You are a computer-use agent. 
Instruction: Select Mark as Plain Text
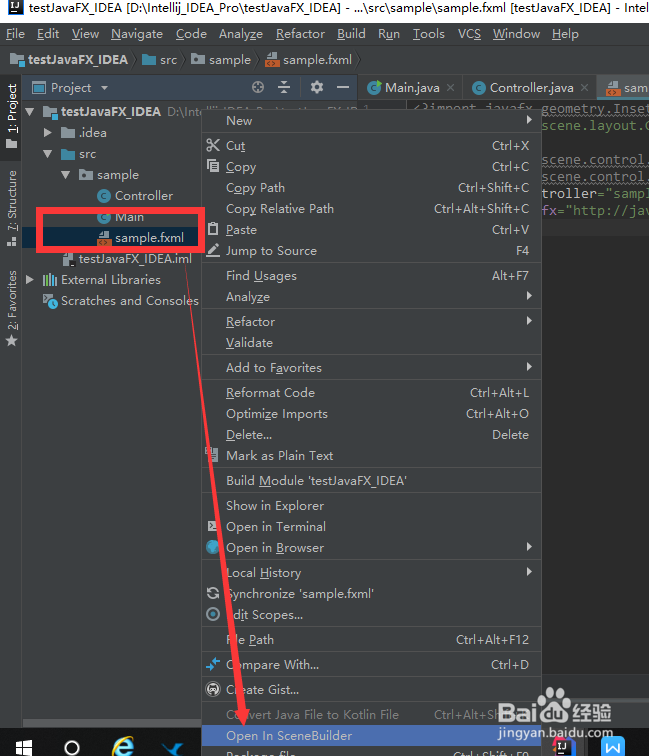click(x=371, y=456)
